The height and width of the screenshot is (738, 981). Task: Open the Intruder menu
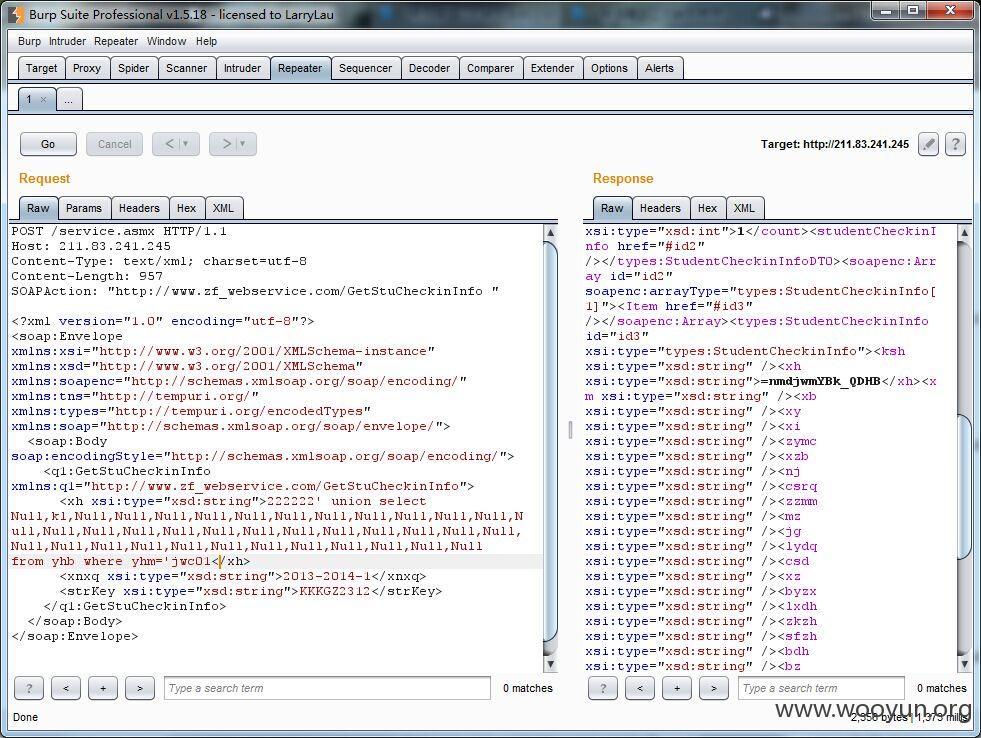[x=67, y=41]
